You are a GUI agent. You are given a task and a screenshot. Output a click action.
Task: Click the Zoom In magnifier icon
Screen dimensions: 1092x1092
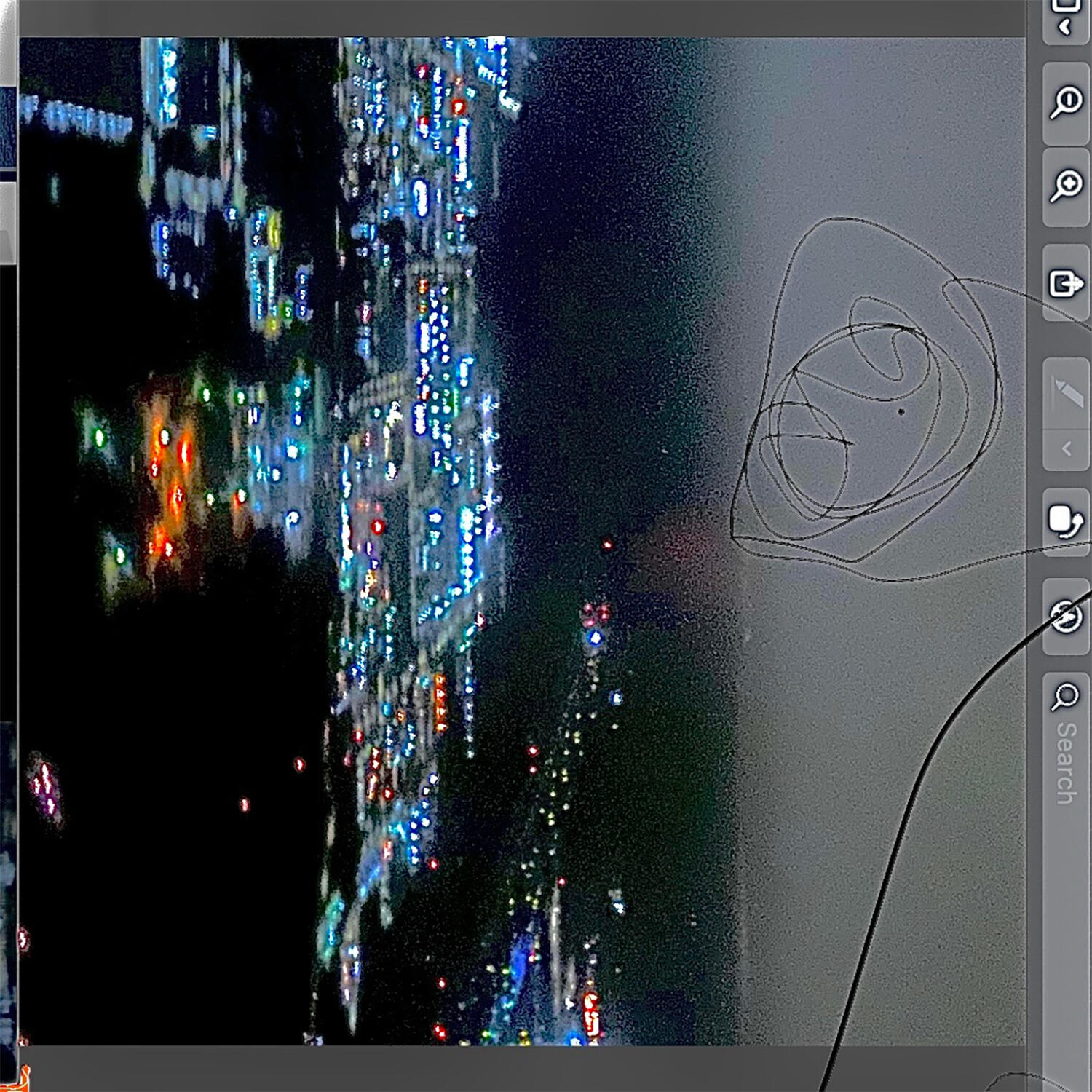[x=1066, y=186]
